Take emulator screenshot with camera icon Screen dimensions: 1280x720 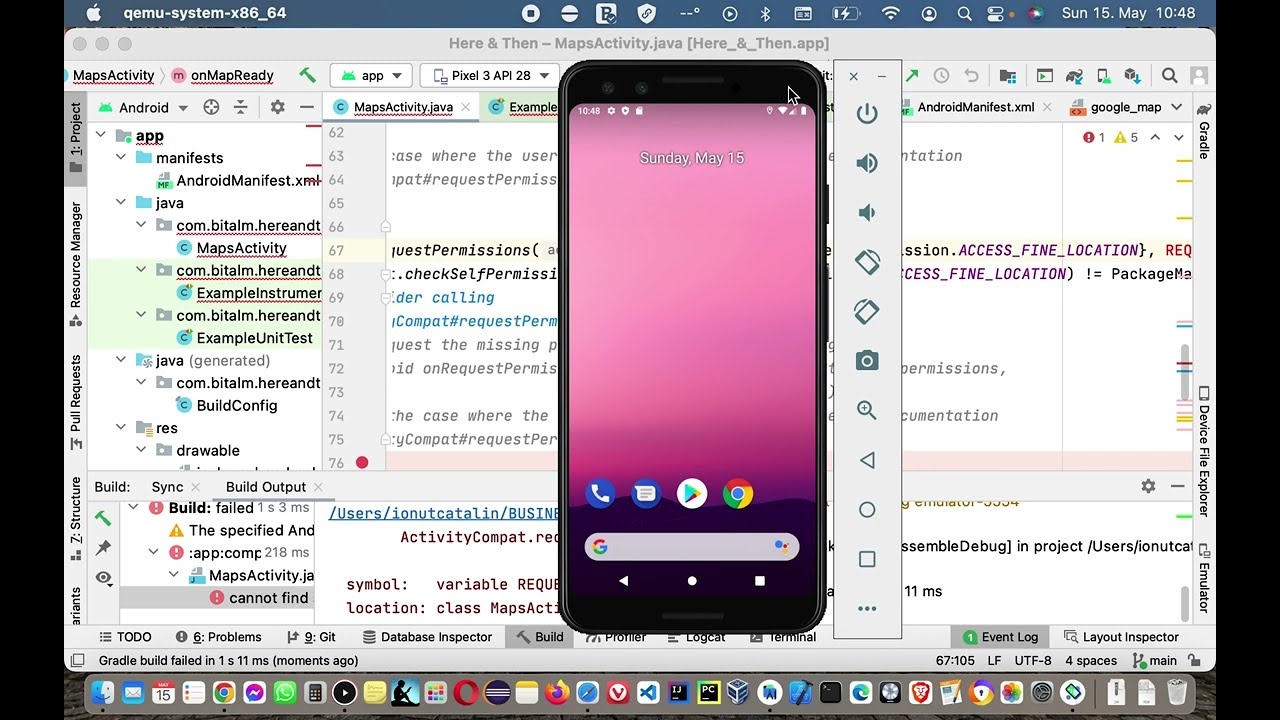click(x=867, y=361)
